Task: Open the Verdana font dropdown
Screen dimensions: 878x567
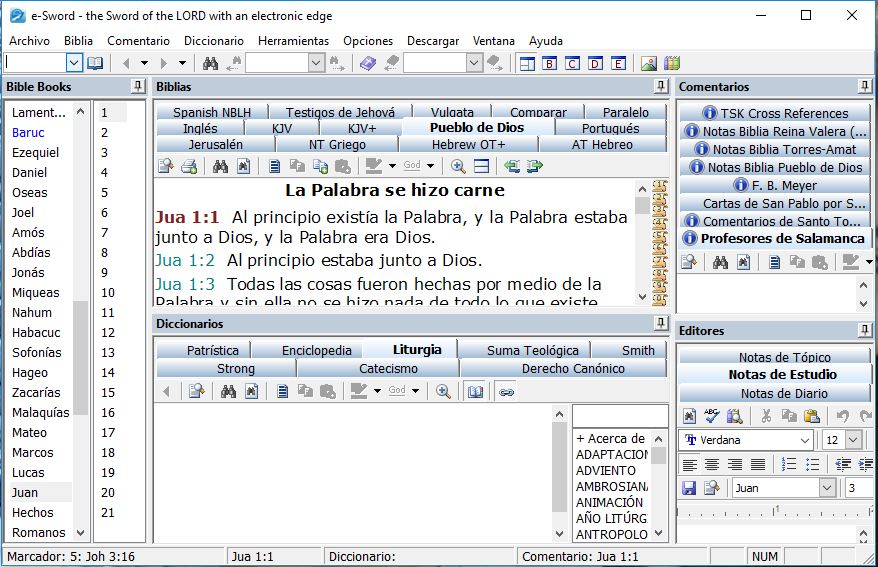Action: [x=805, y=440]
